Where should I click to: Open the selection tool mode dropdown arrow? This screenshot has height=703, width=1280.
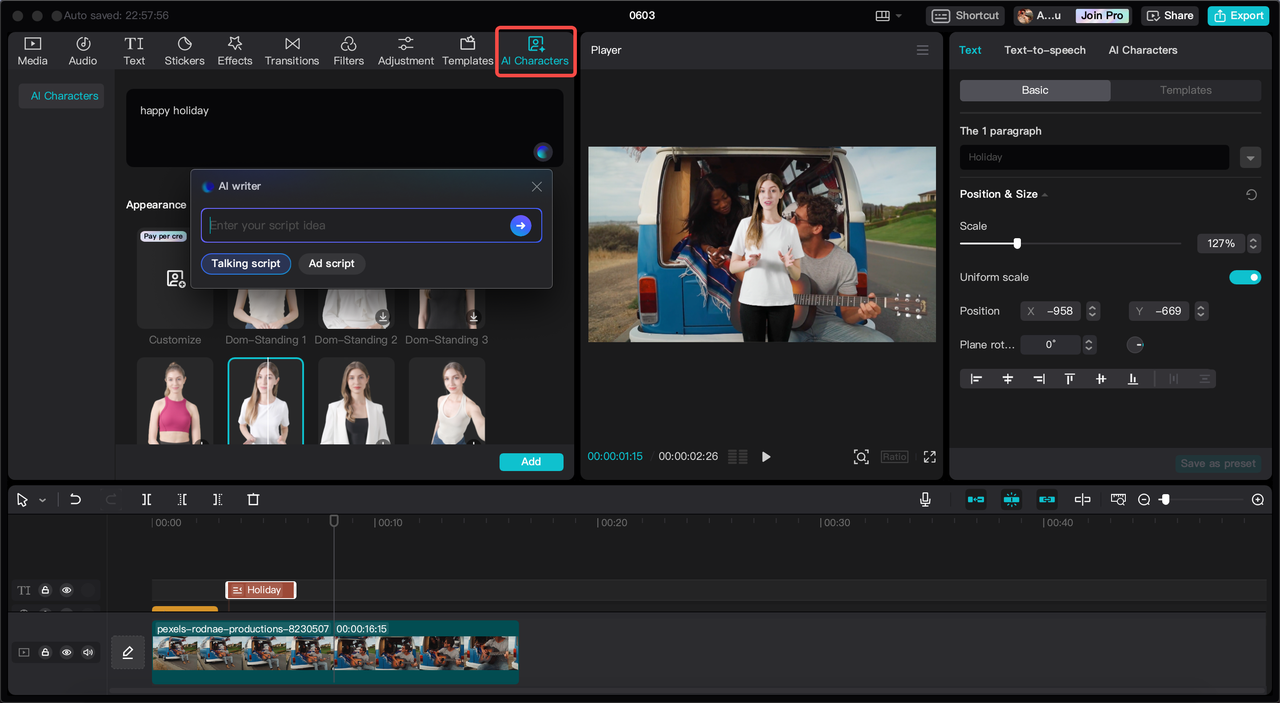coord(42,500)
